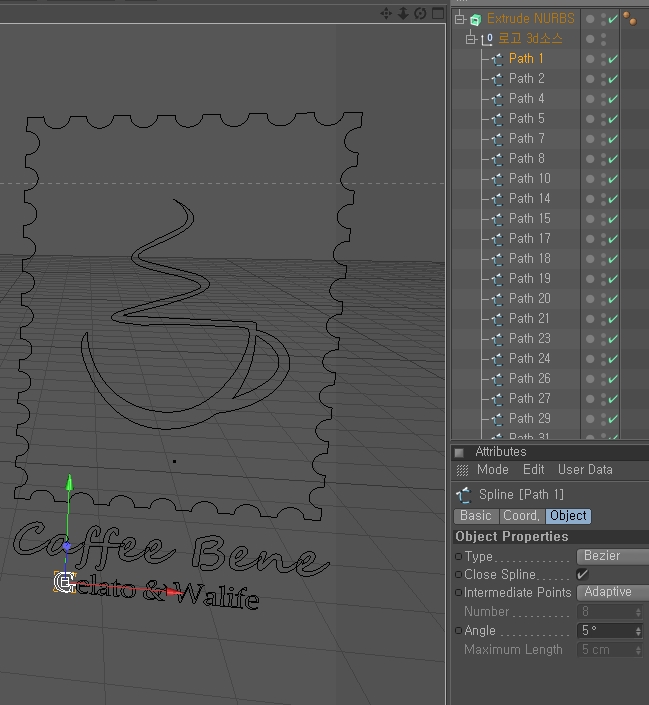Click the Attributes panel square icon

pos(459,453)
